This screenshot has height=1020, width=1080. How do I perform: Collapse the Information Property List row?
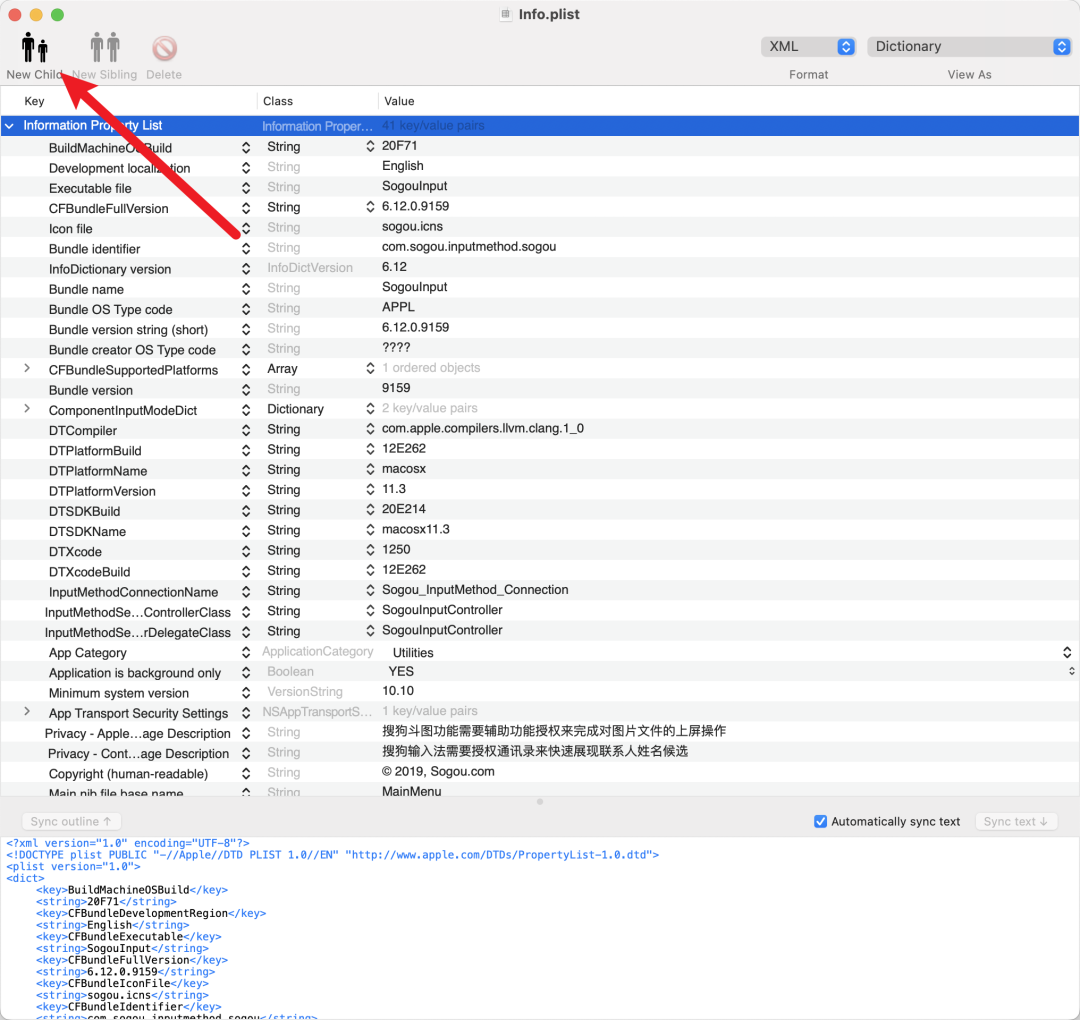(x=10, y=126)
